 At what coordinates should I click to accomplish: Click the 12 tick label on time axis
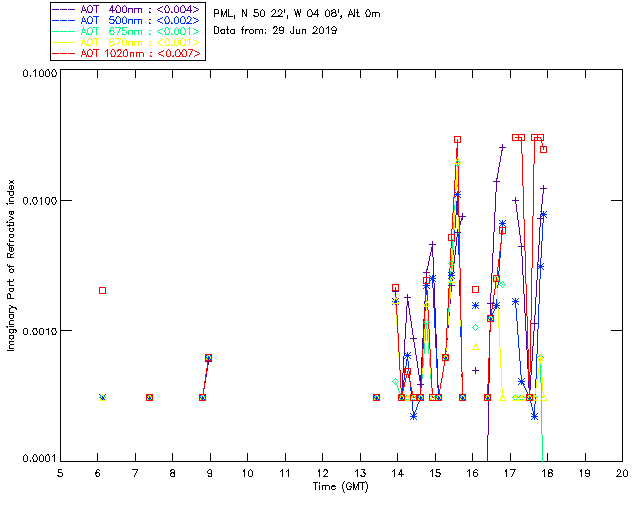322,473
